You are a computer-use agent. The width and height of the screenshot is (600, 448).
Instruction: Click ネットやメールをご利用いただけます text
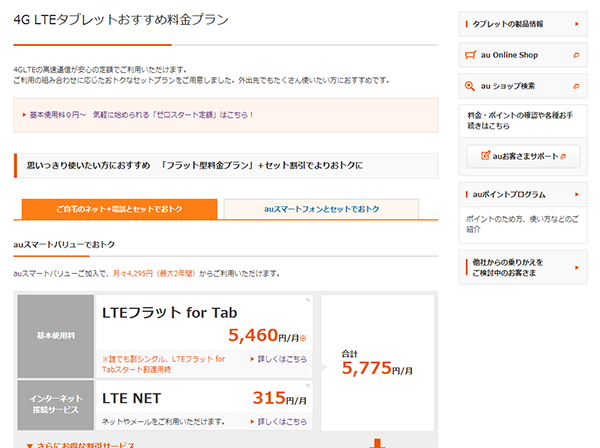point(163,422)
